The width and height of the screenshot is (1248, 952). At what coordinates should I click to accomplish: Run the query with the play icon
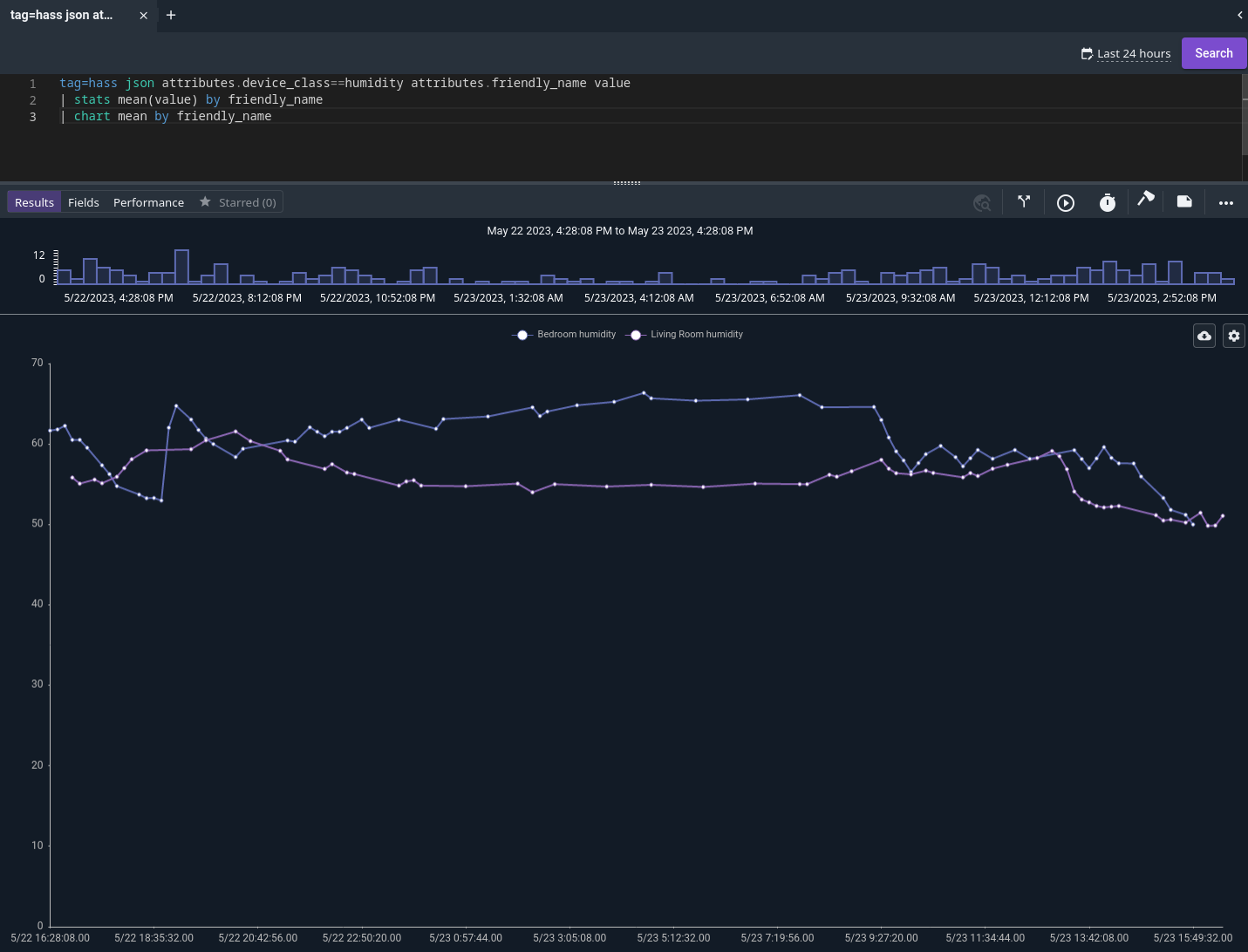(x=1065, y=202)
